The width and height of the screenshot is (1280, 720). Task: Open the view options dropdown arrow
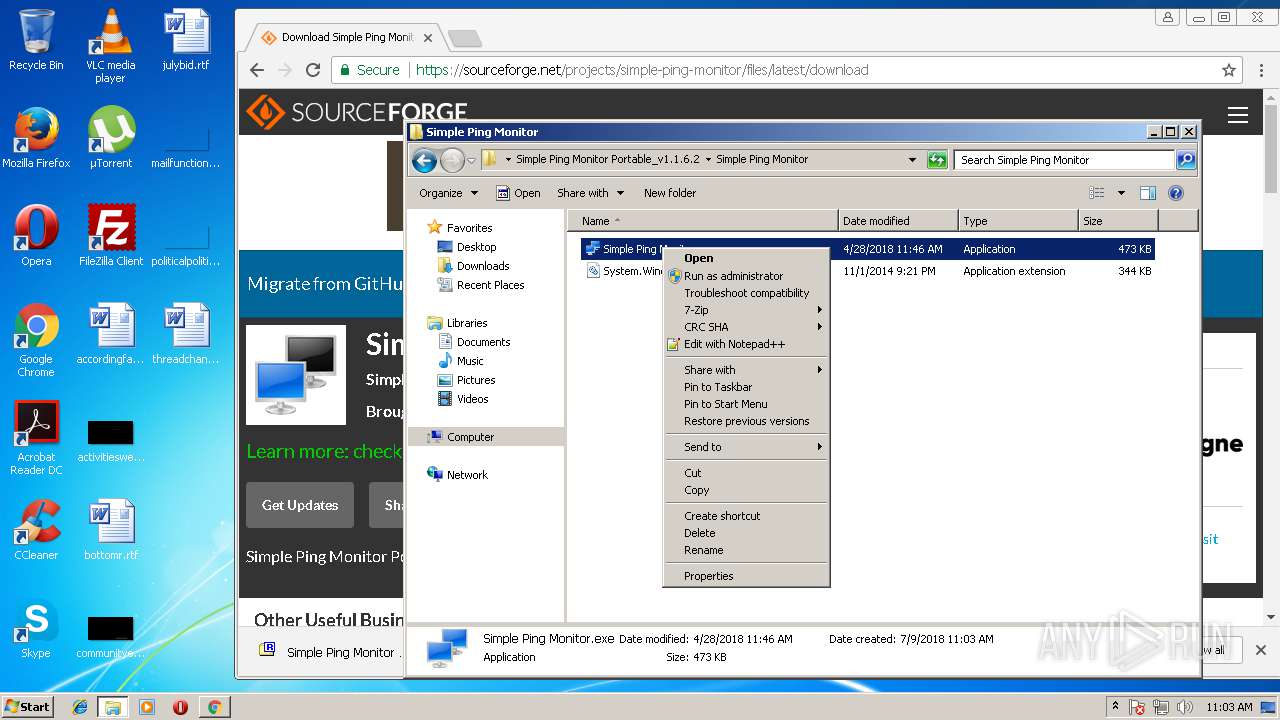coord(1121,193)
